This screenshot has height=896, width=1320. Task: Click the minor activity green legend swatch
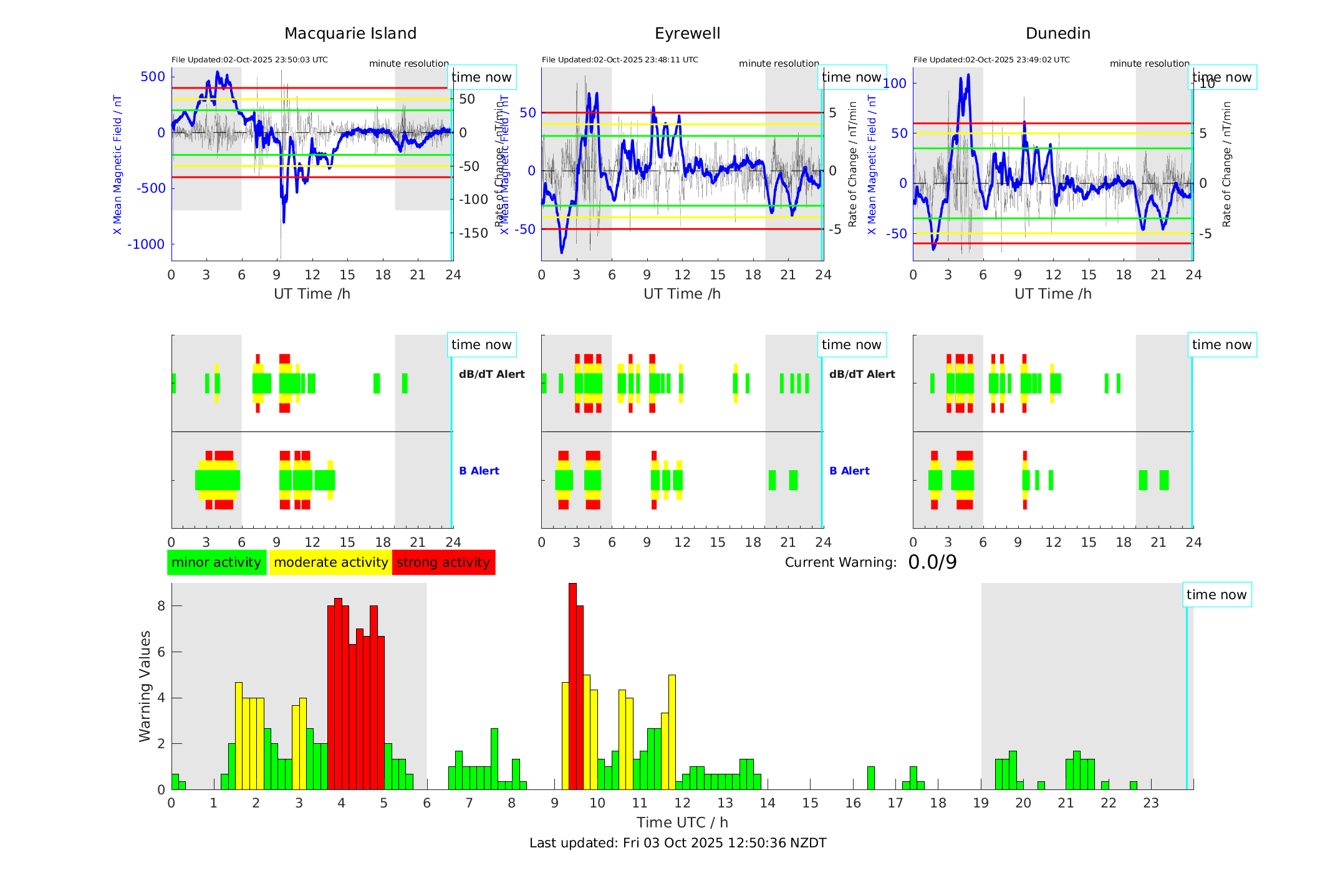(x=216, y=562)
